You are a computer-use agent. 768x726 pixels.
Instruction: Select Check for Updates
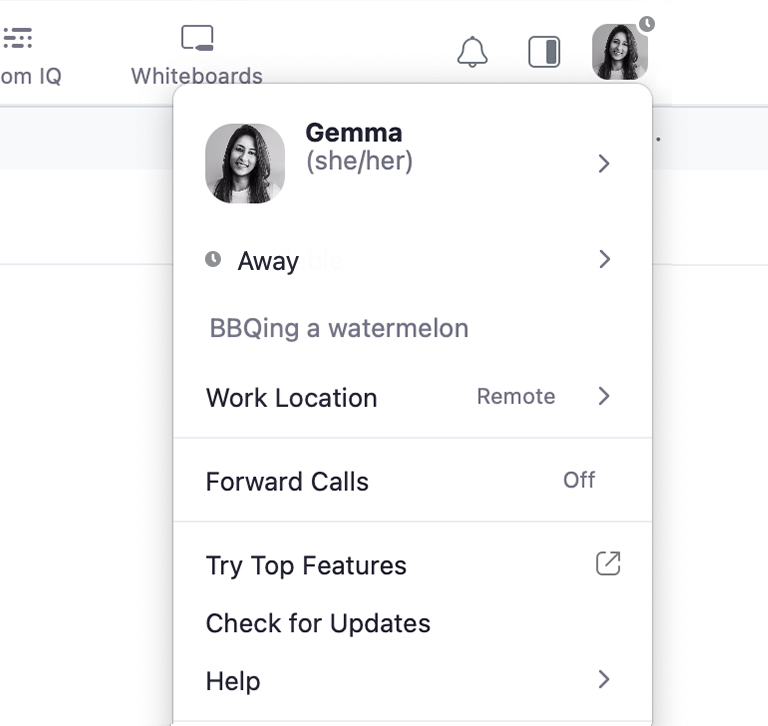[x=412, y=623]
